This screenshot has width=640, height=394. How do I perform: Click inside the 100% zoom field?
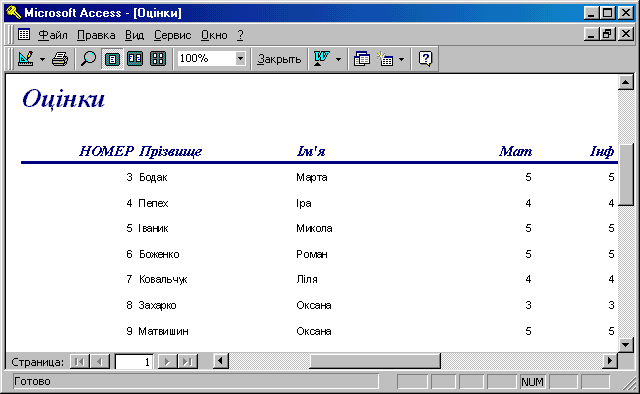coord(206,58)
